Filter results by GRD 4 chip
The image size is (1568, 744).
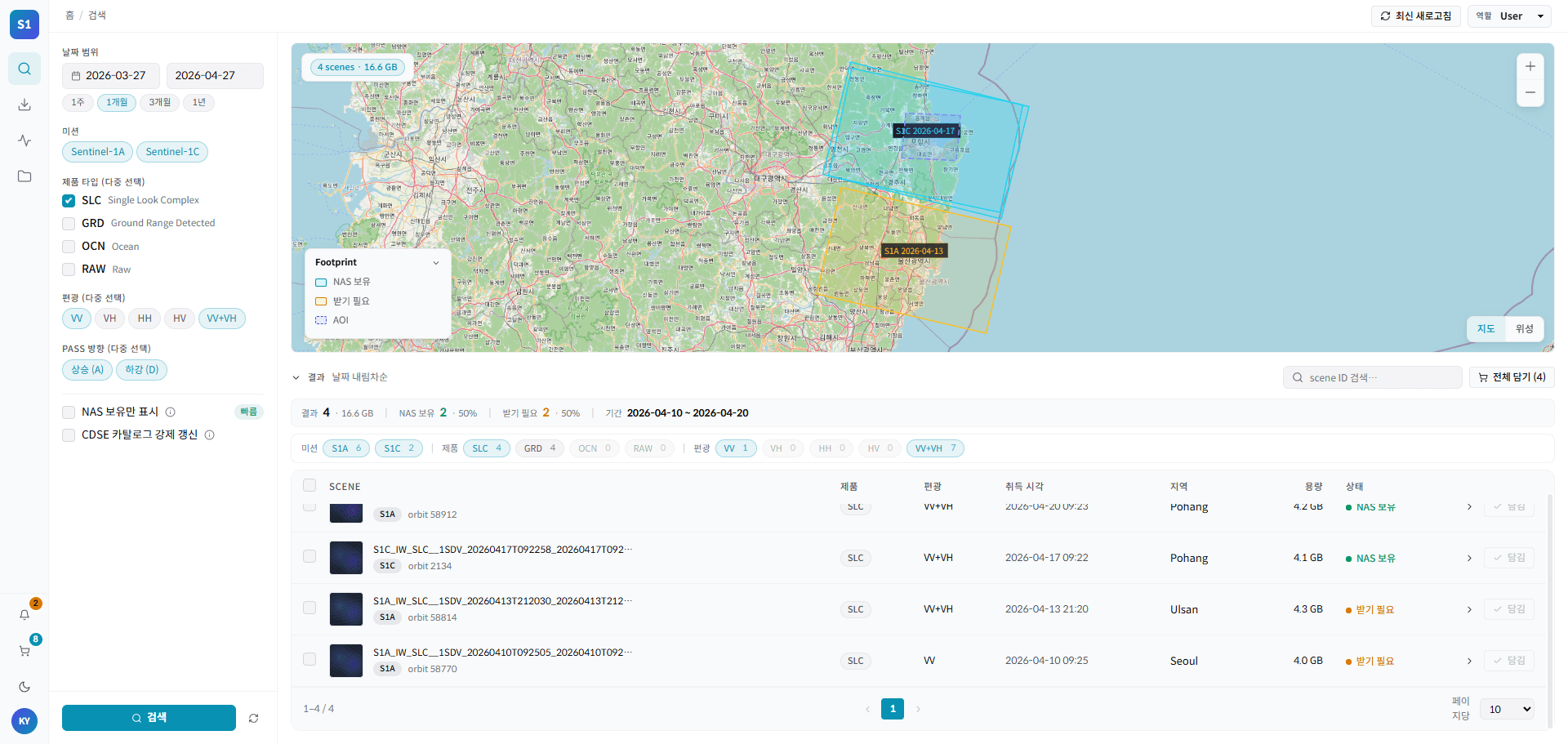click(540, 448)
